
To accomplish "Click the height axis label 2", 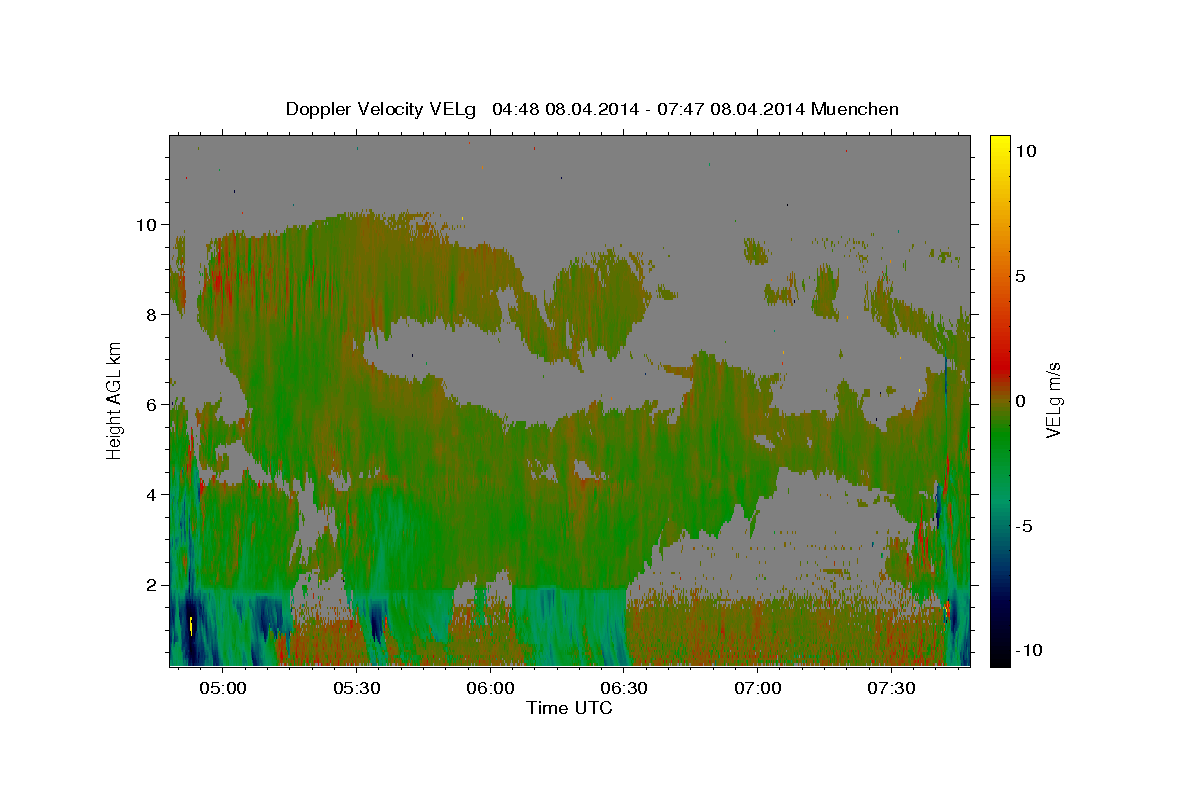I will (154, 585).
